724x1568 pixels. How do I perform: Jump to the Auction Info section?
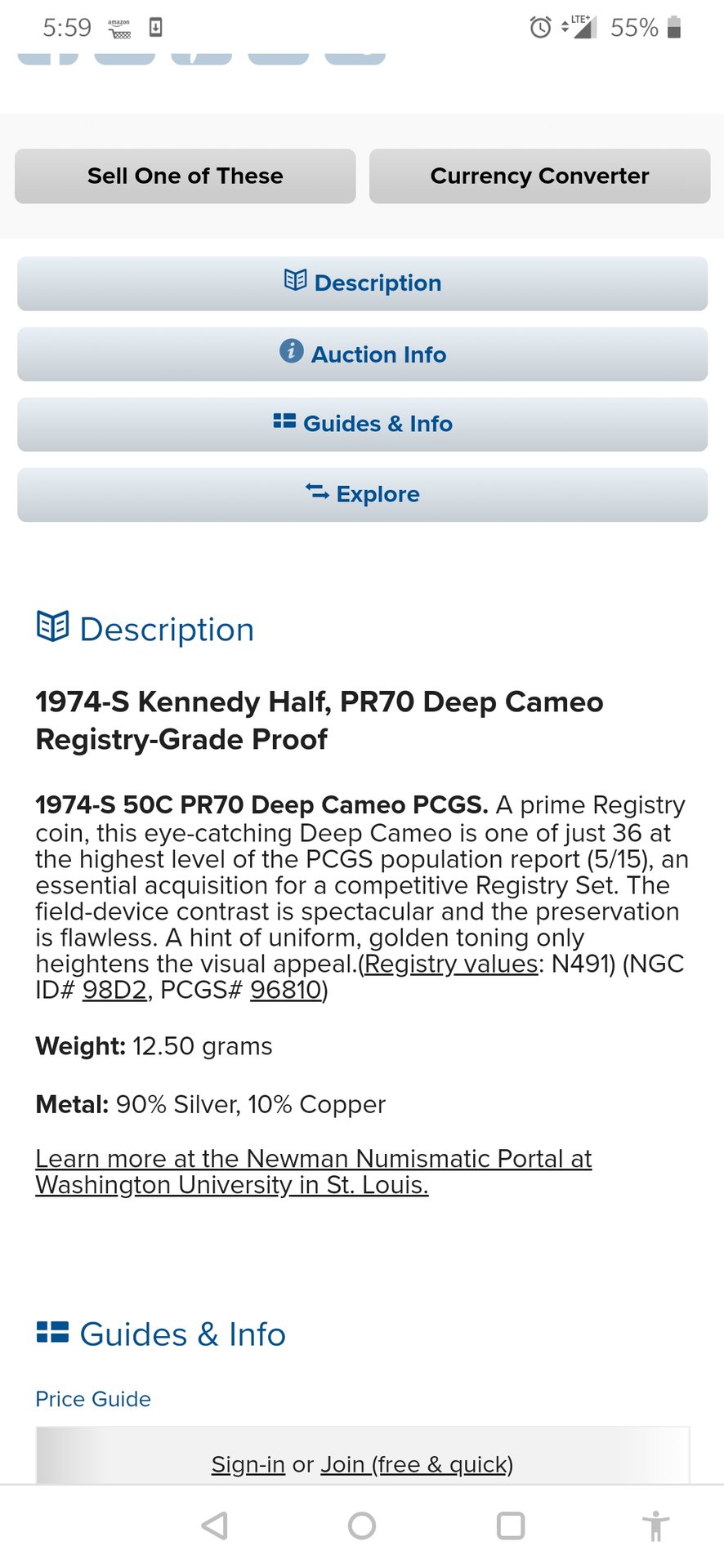tap(362, 354)
